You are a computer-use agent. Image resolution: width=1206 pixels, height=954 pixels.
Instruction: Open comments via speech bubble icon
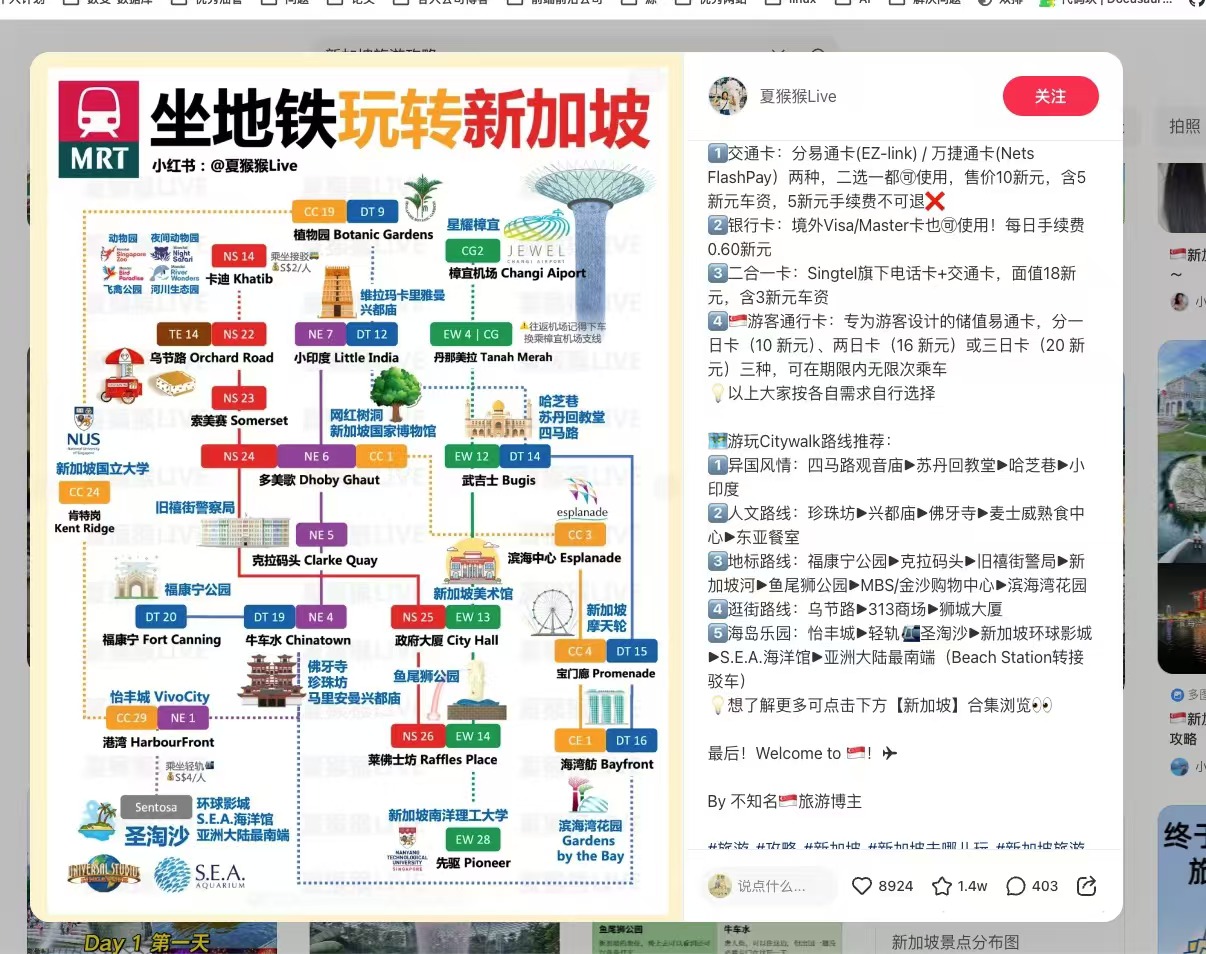[1015, 886]
